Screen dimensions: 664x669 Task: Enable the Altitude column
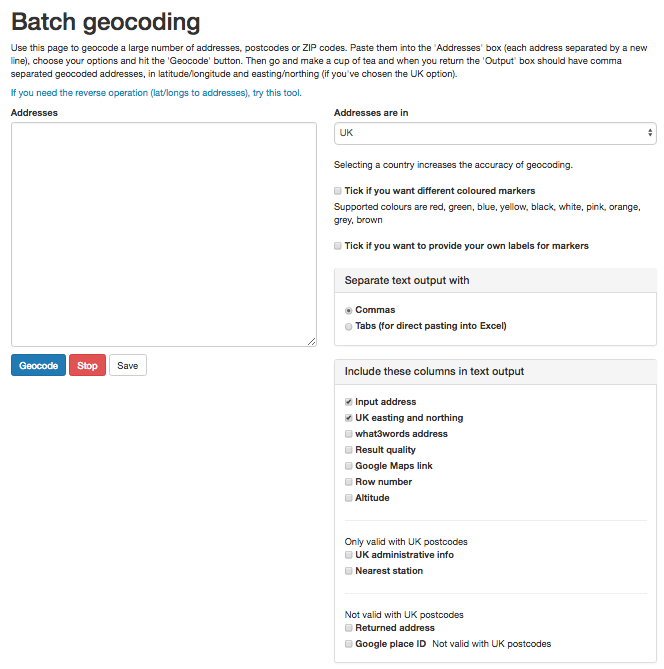(x=349, y=498)
